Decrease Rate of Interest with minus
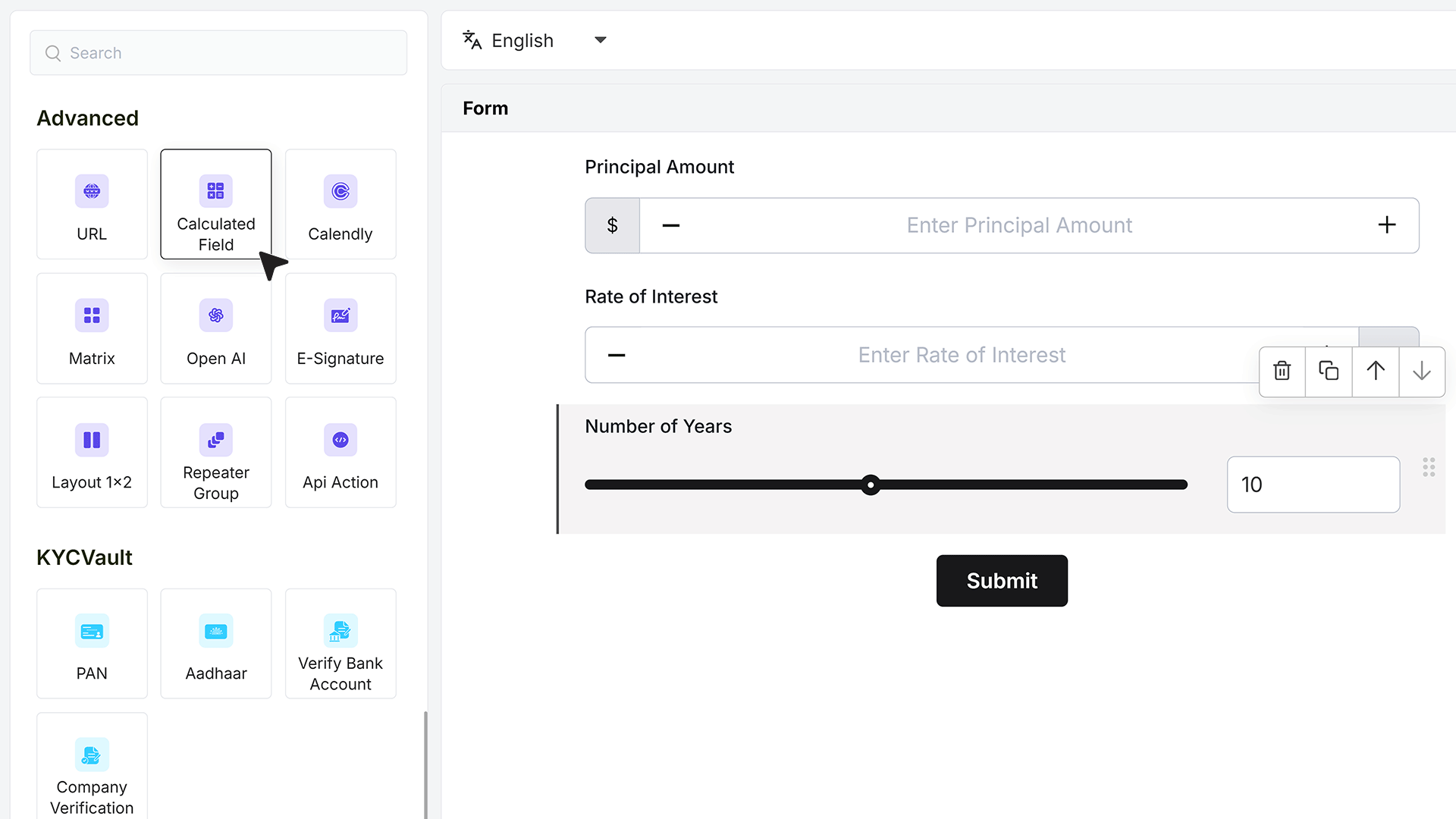Screen dimensions: 1456x819 [x=617, y=355]
